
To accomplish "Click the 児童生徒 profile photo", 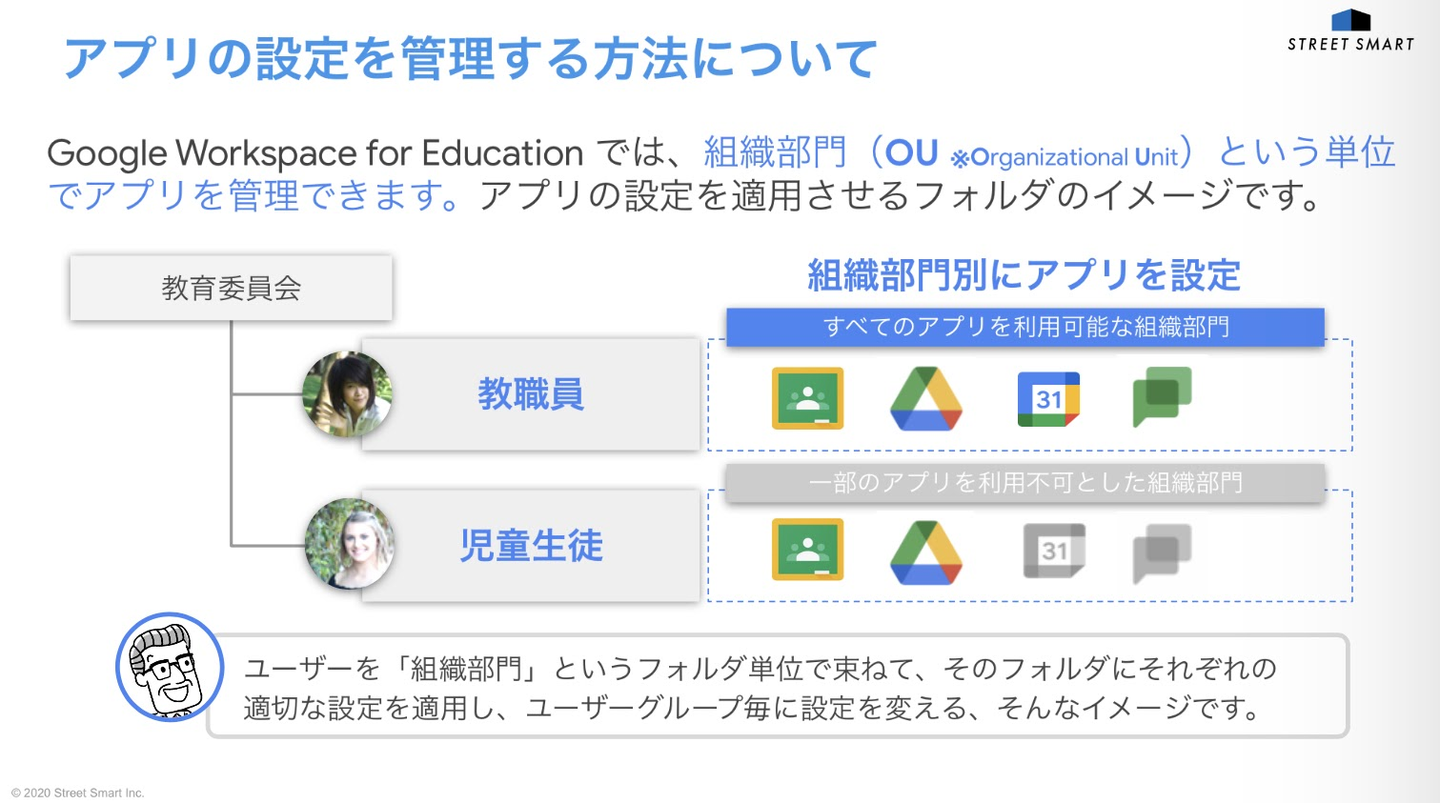I will [349, 544].
